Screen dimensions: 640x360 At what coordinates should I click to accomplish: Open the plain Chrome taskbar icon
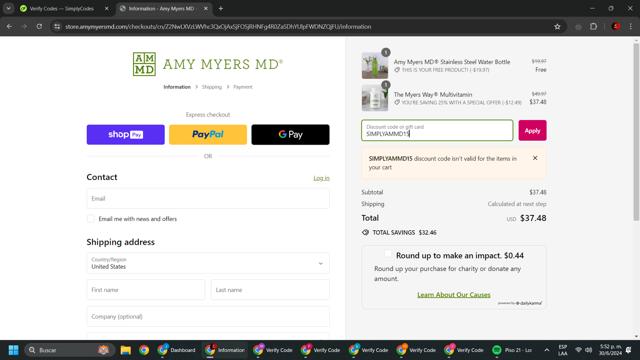[144, 350]
